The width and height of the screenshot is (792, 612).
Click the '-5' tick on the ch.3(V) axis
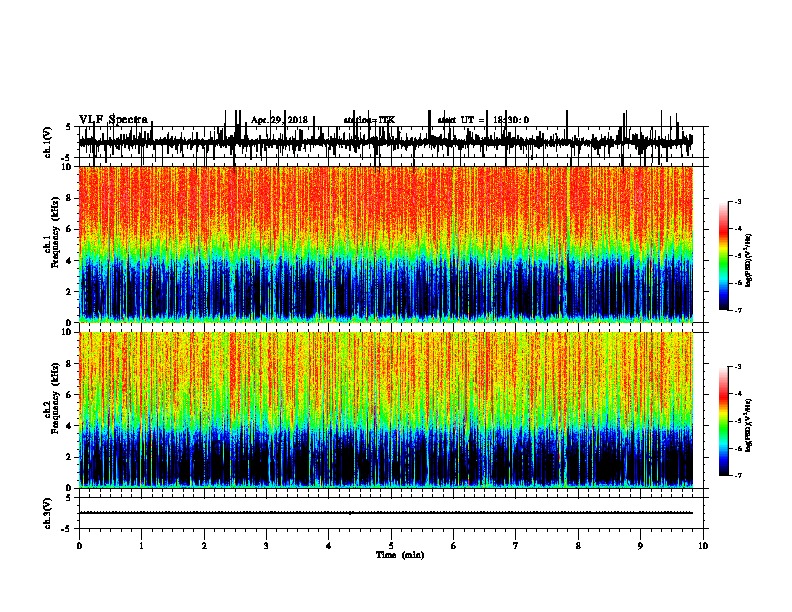tap(68, 529)
